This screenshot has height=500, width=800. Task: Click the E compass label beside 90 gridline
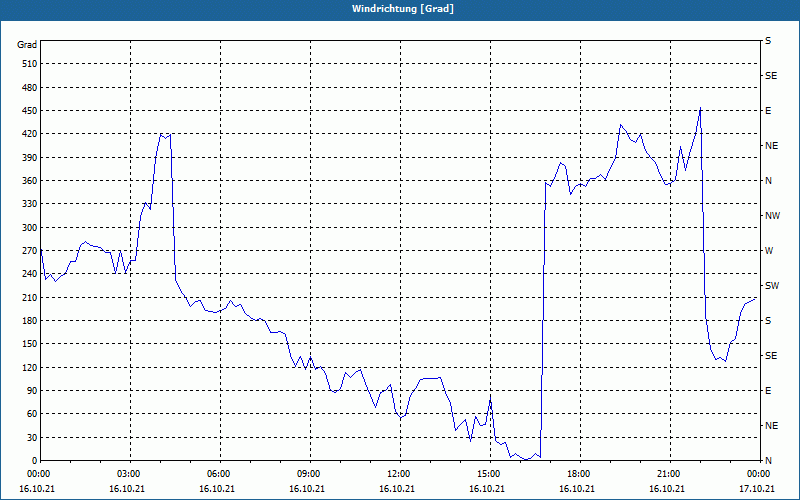[x=768, y=391]
